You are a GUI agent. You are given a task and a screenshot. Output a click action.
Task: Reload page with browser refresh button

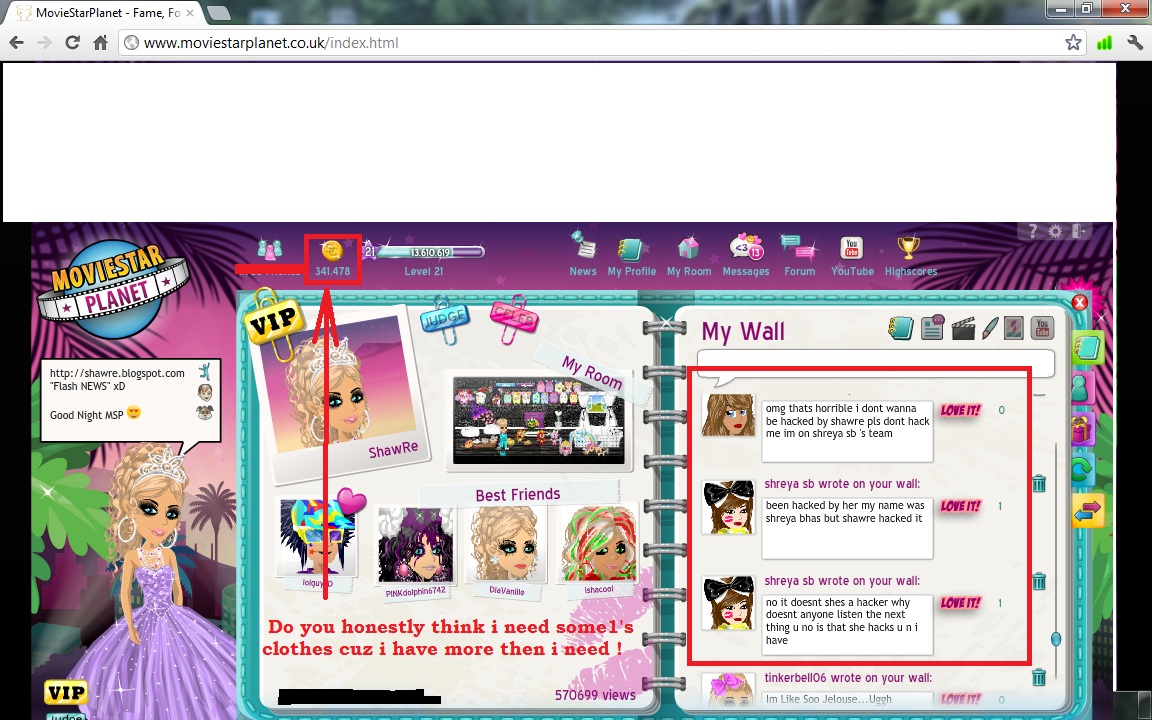pyautogui.click(x=72, y=43)
